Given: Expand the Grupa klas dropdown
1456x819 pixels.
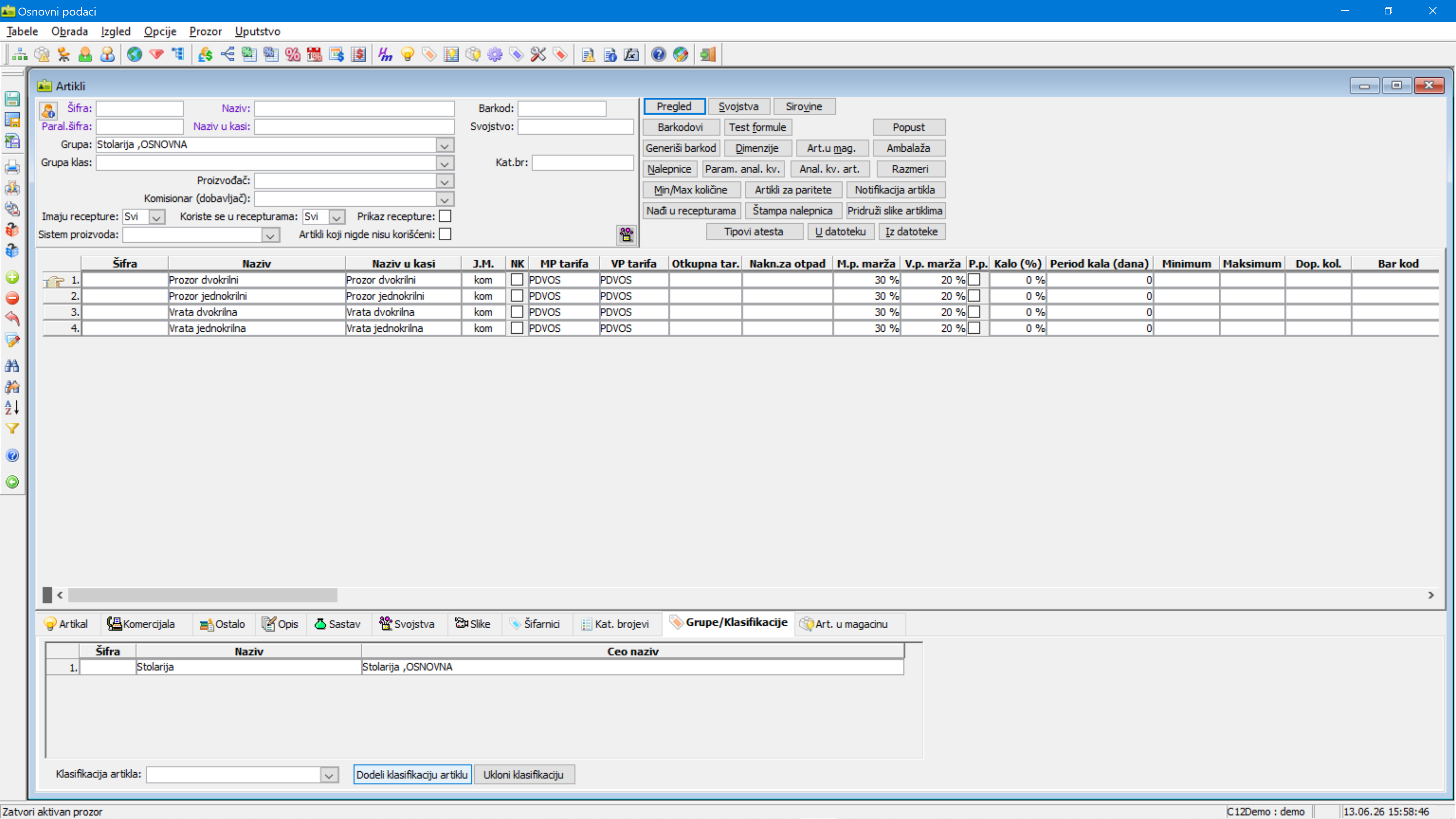Looking at the screenshot, I should pos(445,163).
